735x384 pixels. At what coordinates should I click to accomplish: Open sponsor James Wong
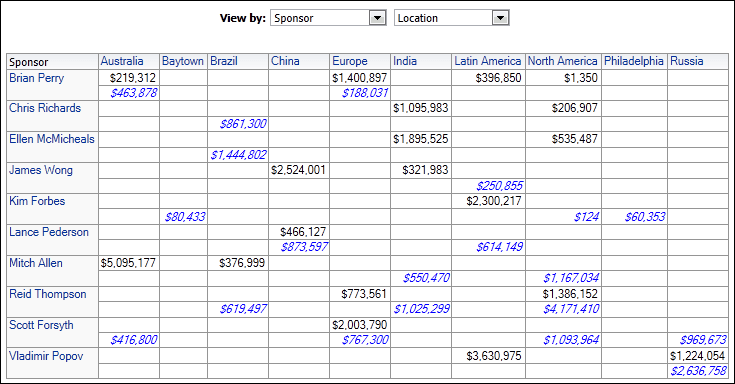click(41, 170)
